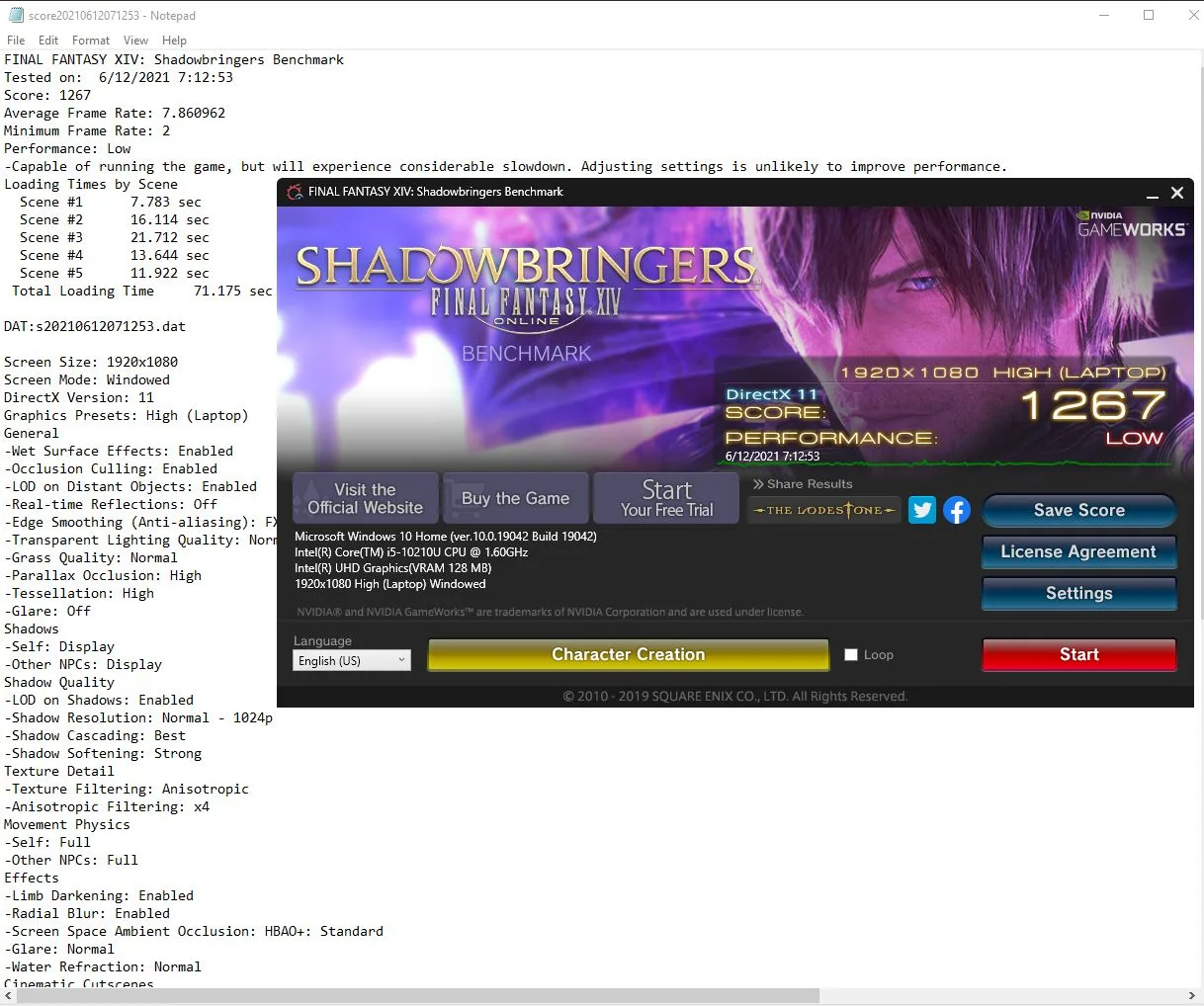Launch Character Creation
This screenshot has width=1204, height=1006.
point(629,654)
